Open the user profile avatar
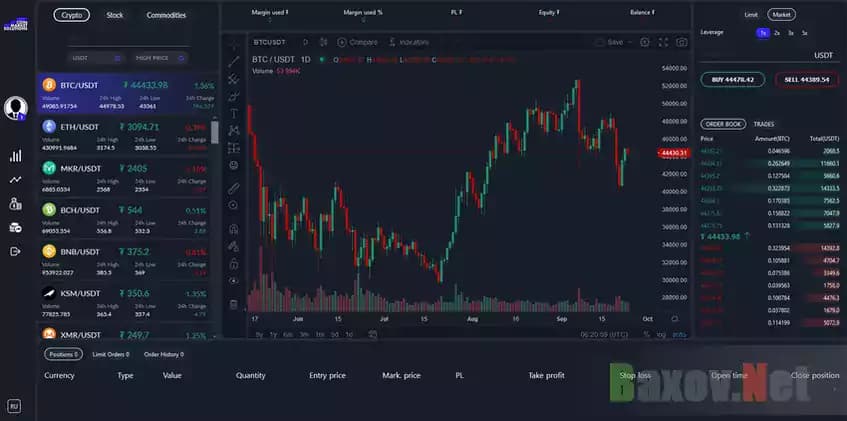This screenshot has width=847, height=421. point(16,108)
